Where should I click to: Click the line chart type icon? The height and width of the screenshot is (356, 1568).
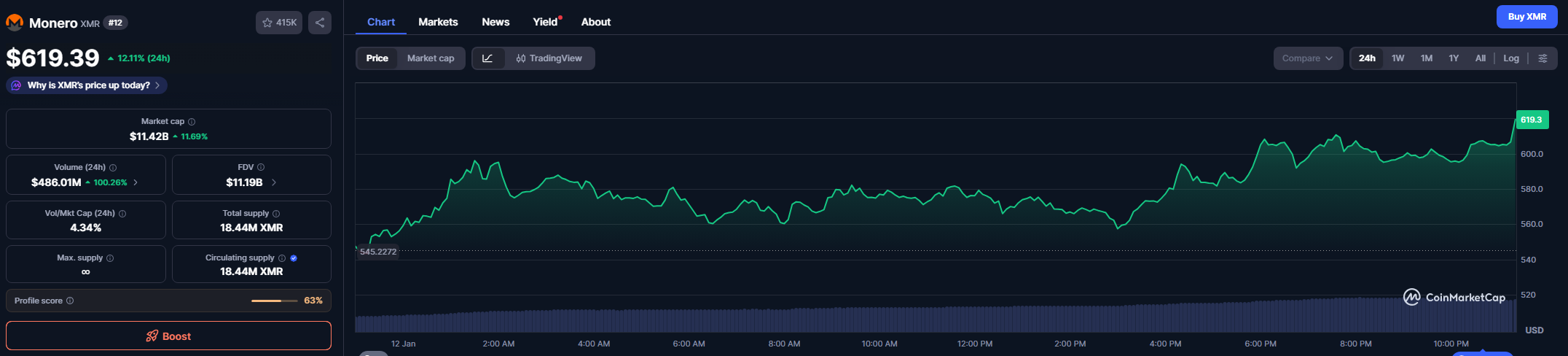[488, 58]
